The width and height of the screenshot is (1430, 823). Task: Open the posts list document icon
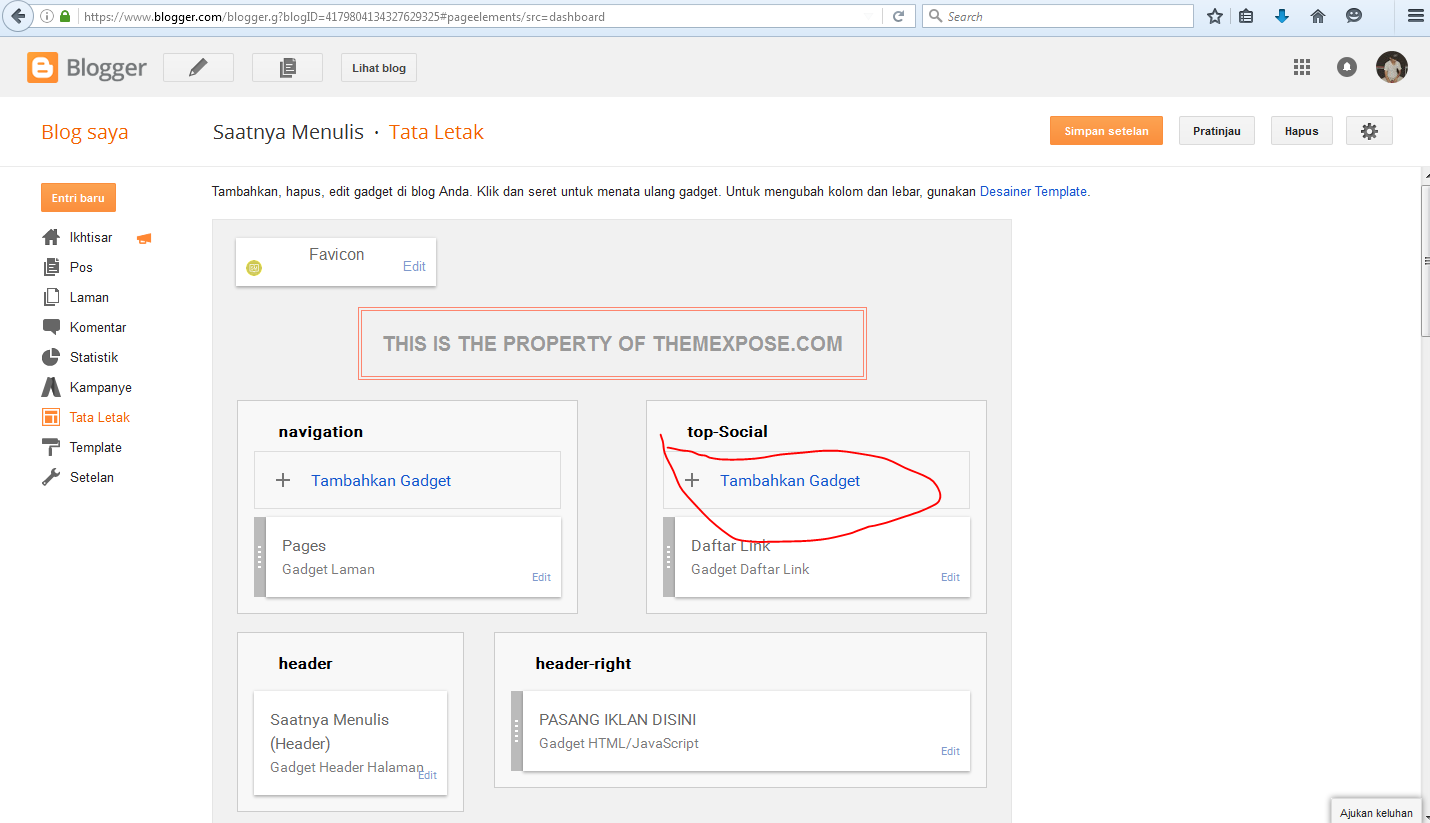(287, 67)
